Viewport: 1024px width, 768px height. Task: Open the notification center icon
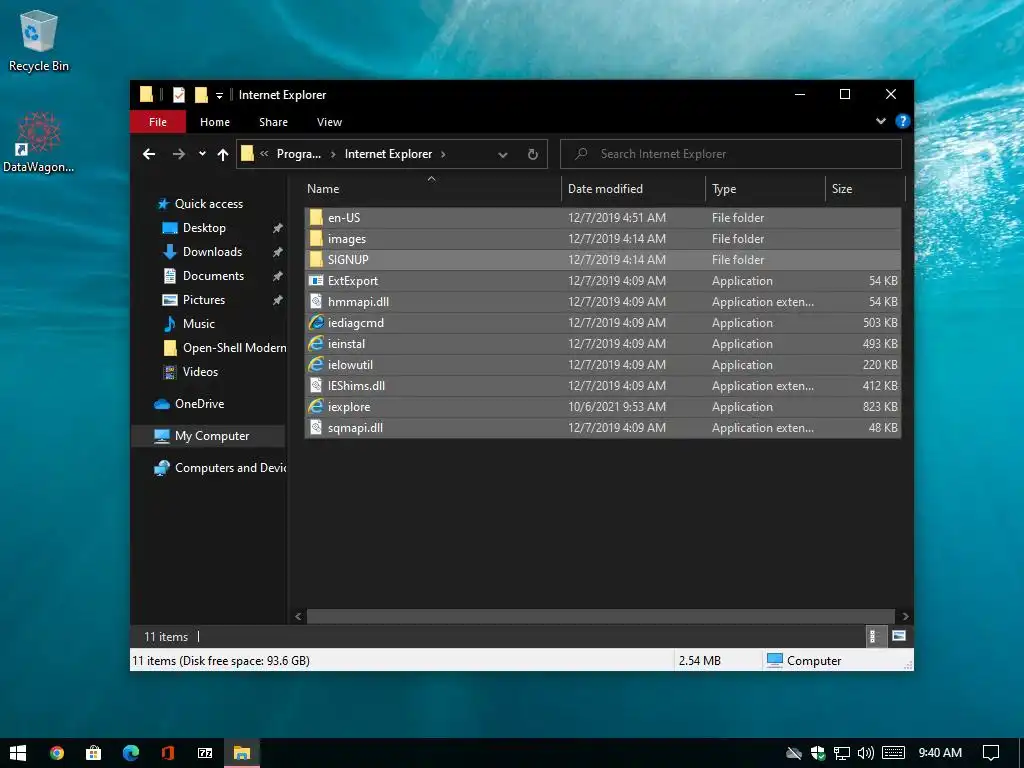tap(991, 753)
